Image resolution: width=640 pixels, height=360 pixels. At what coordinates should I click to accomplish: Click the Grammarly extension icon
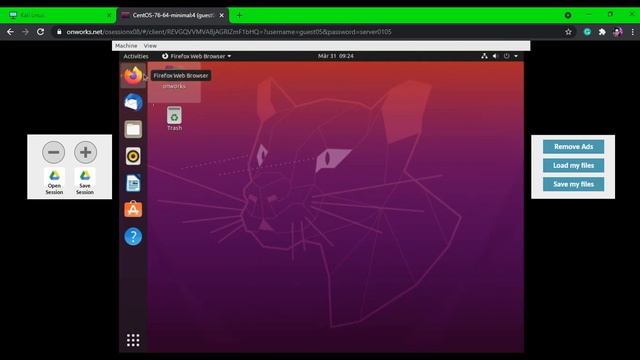coord(587,32)
